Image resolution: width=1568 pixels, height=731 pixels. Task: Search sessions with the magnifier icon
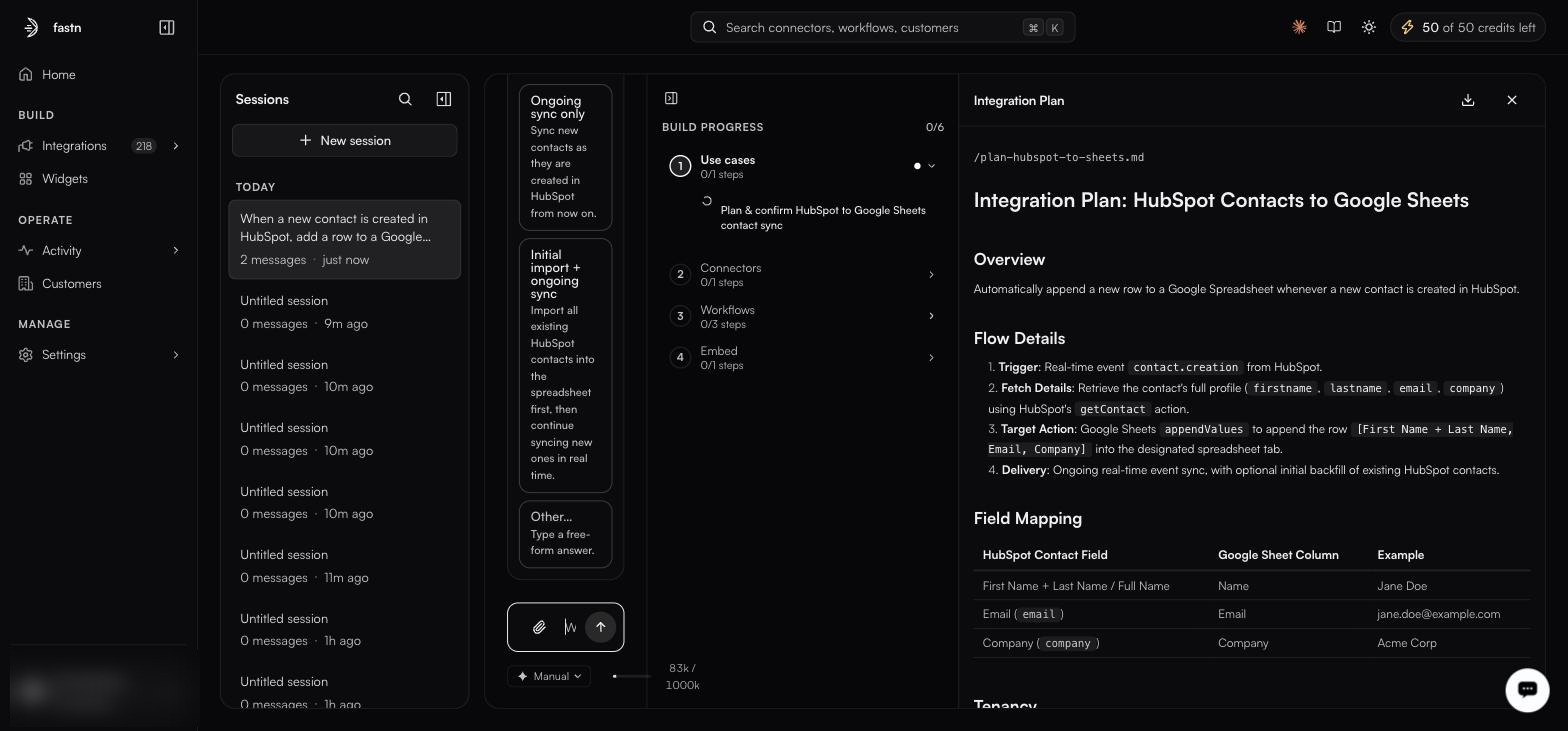pyautogui.click(x=405, y=99)
